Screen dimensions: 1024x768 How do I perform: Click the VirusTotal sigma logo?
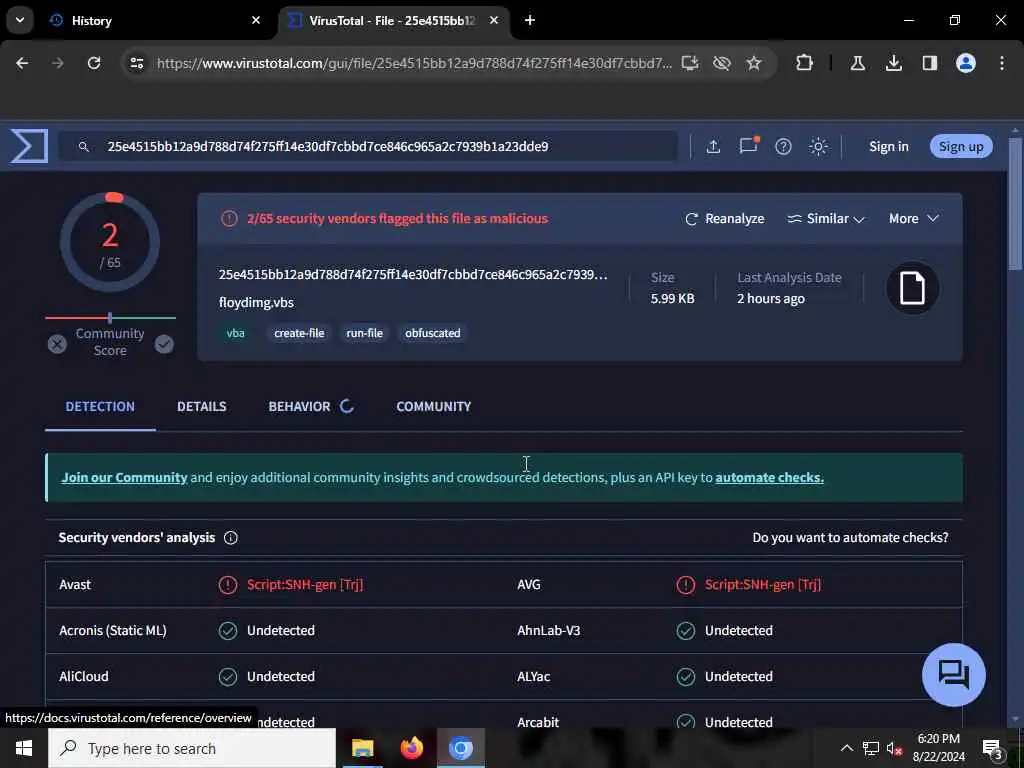coord(29,146)
